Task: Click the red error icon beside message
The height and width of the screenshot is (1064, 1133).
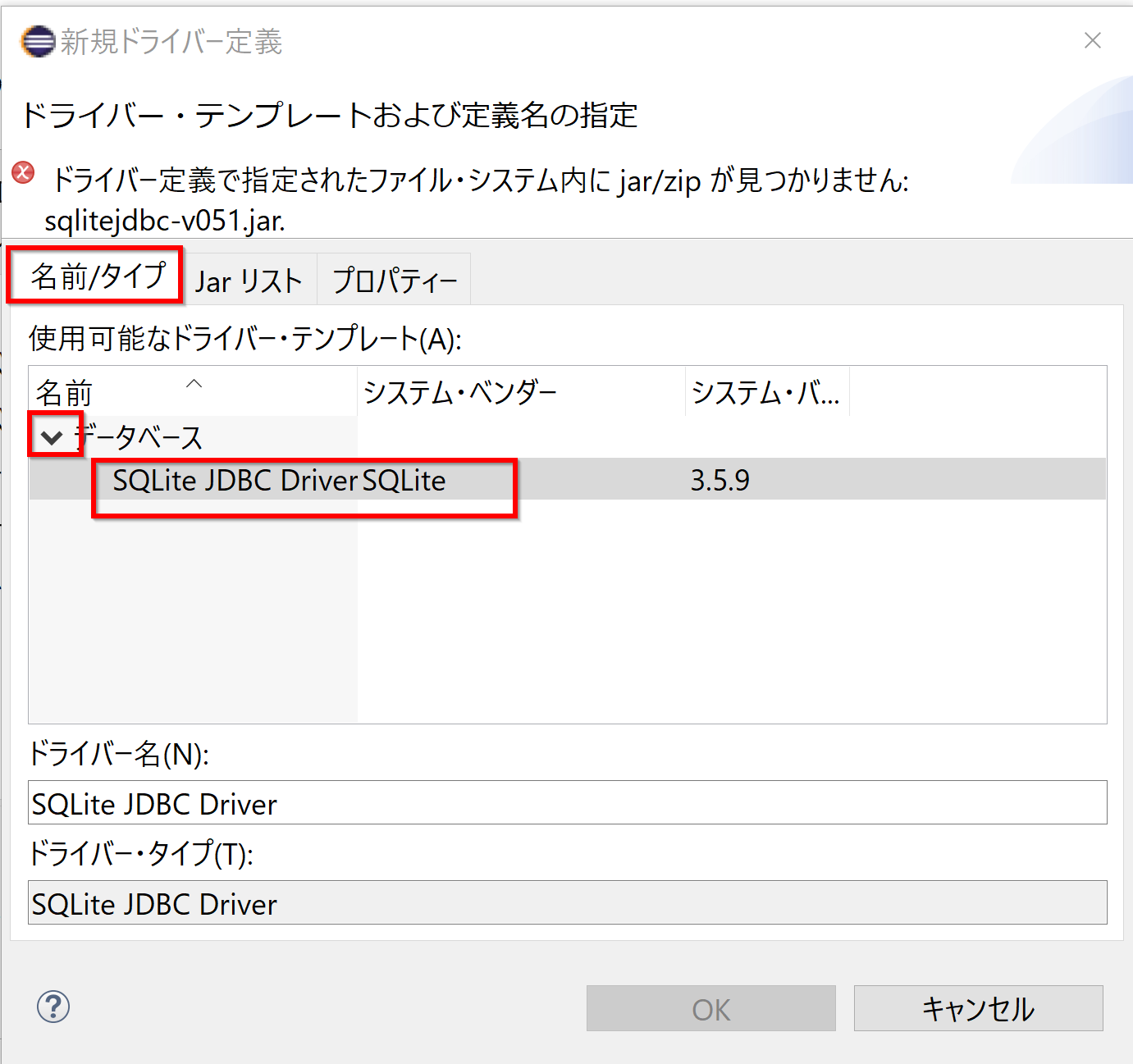Action: click(24, 172)
